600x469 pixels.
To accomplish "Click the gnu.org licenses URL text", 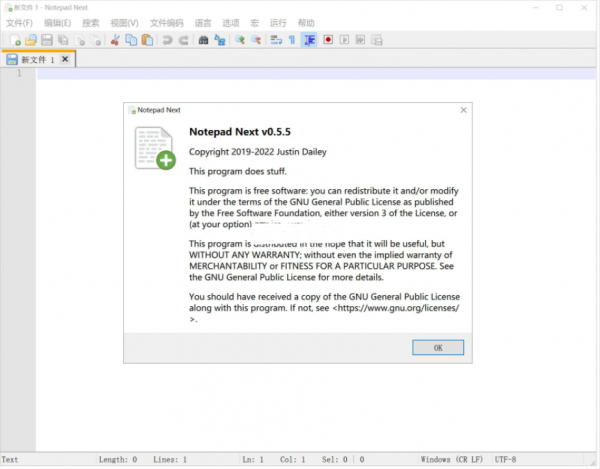I will [396, 308].
